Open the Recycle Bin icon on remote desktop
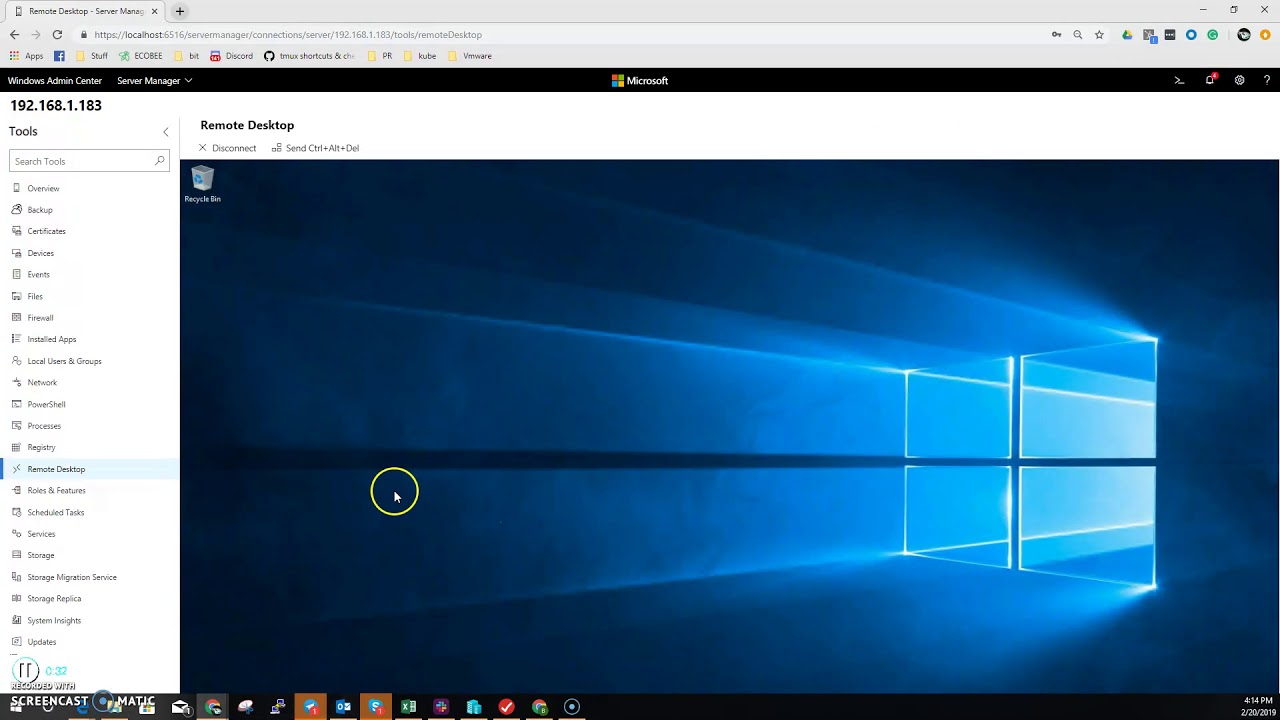The image size is (1280, 720). click(202, 186)
